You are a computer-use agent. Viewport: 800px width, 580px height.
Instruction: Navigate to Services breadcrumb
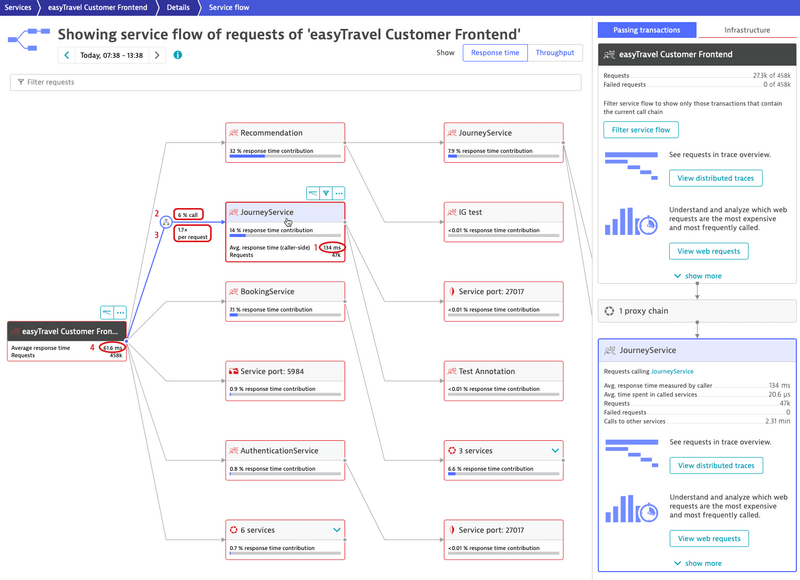(17, 7)
